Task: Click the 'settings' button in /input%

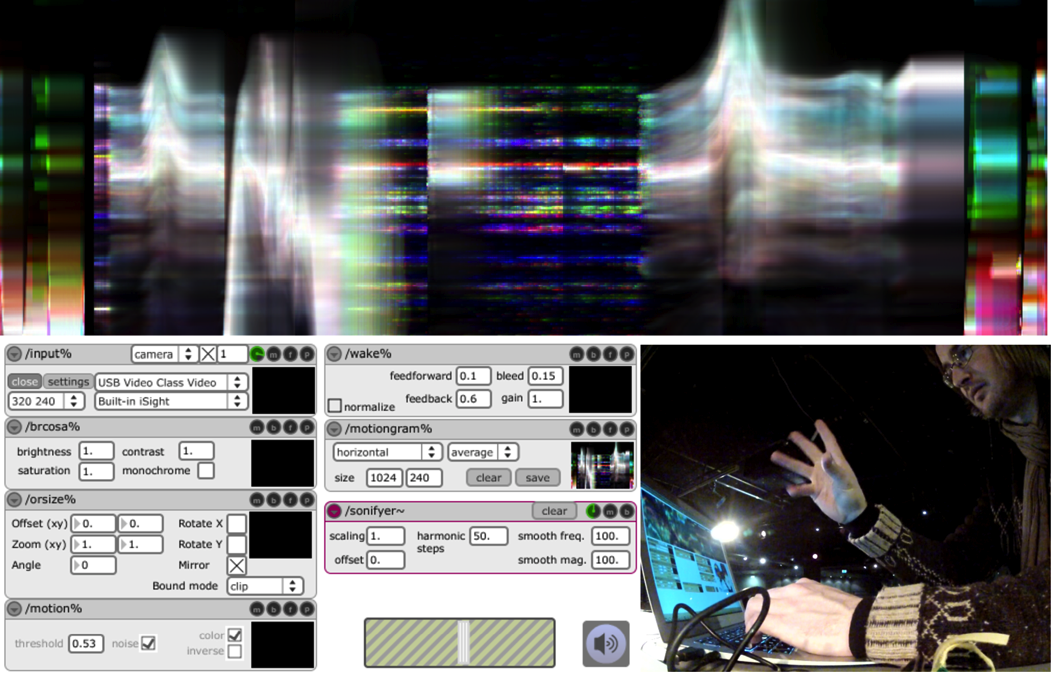Action: point(68,382)
